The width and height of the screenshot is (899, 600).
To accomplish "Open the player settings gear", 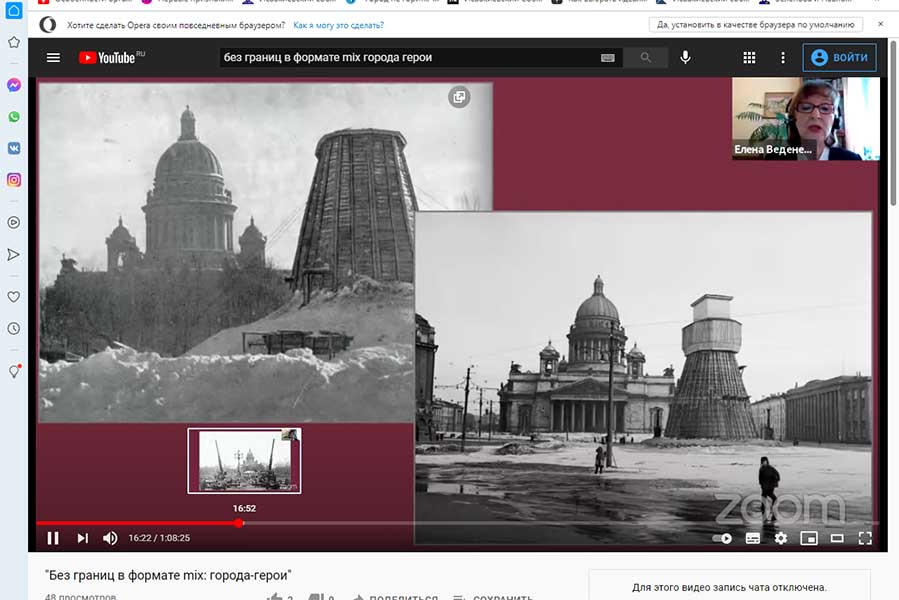I will [x=781, y=538].
